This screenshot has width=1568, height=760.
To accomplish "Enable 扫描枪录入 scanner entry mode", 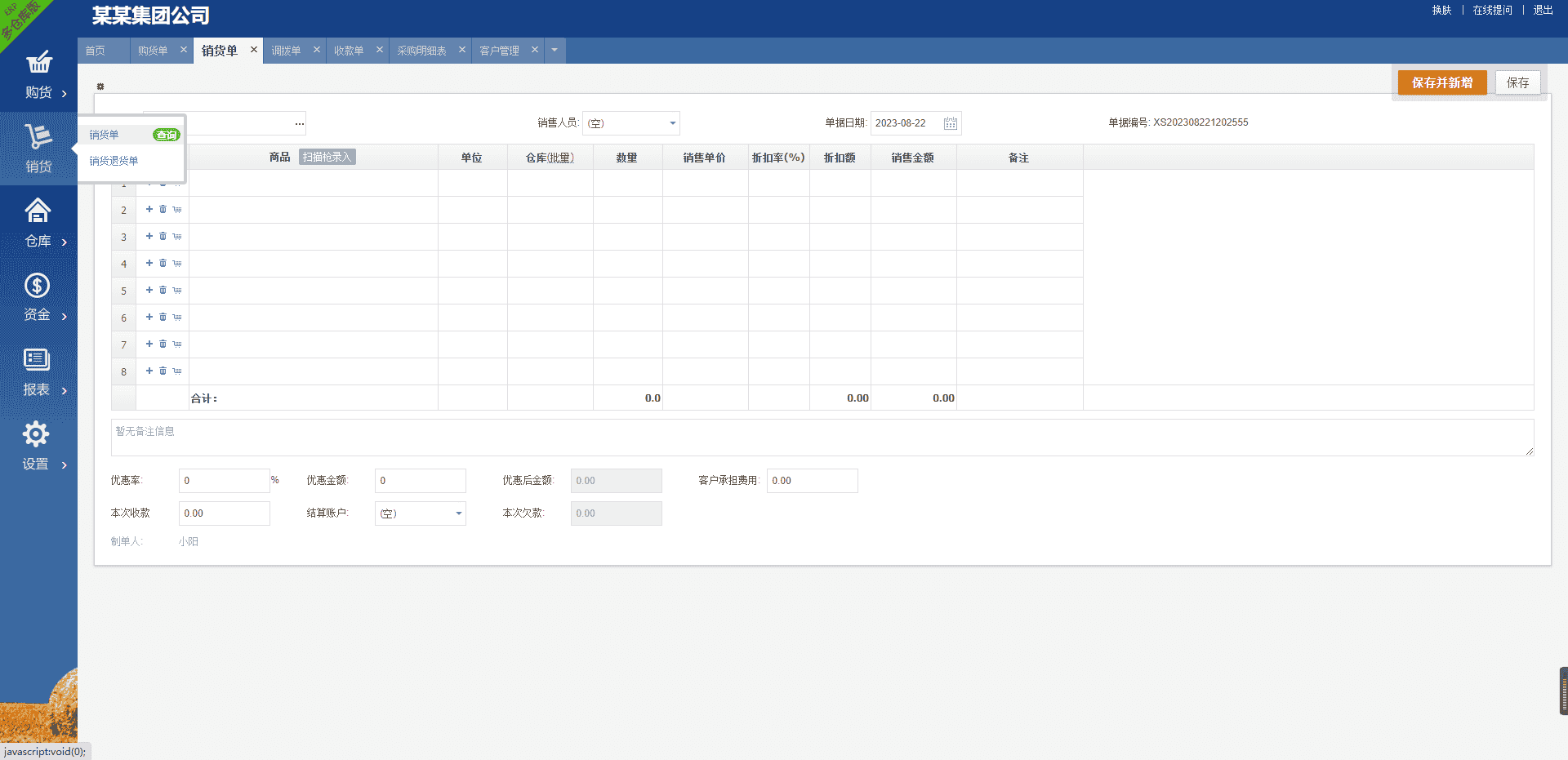I will click(x=327, y=157).
